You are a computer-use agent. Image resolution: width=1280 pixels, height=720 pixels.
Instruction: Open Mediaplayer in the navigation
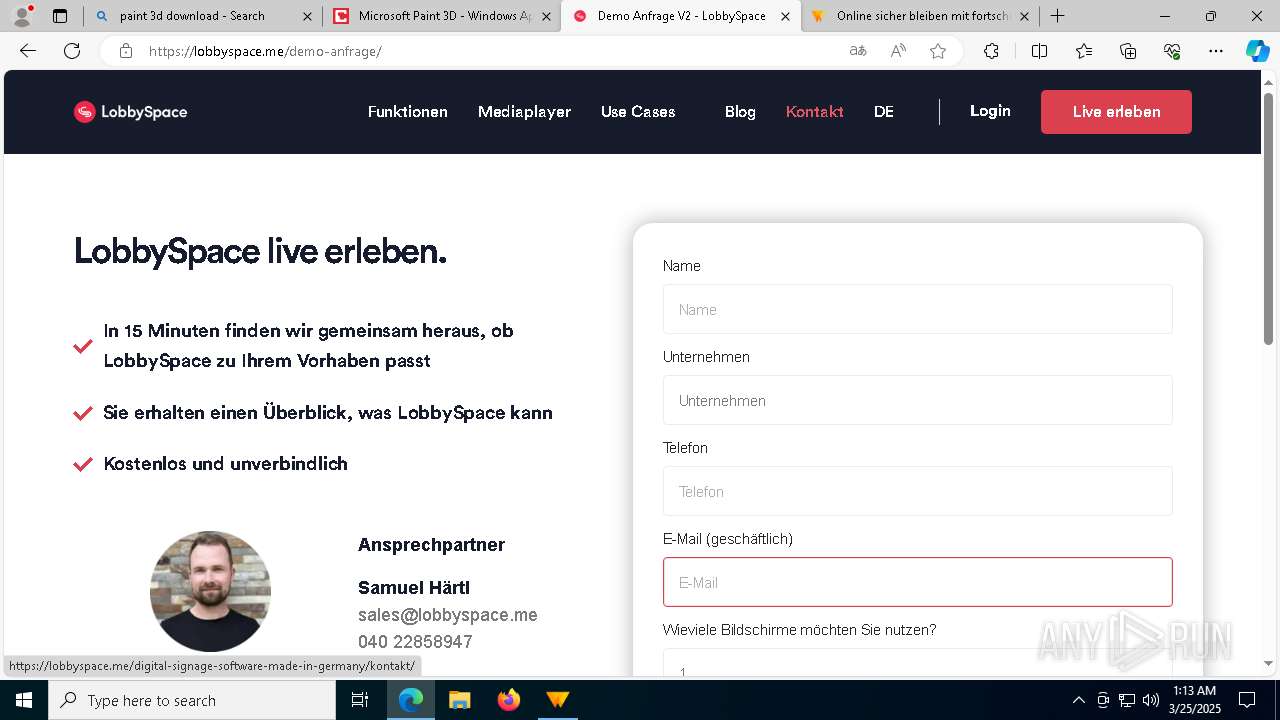pyautogui.click(x=524, y=112)
